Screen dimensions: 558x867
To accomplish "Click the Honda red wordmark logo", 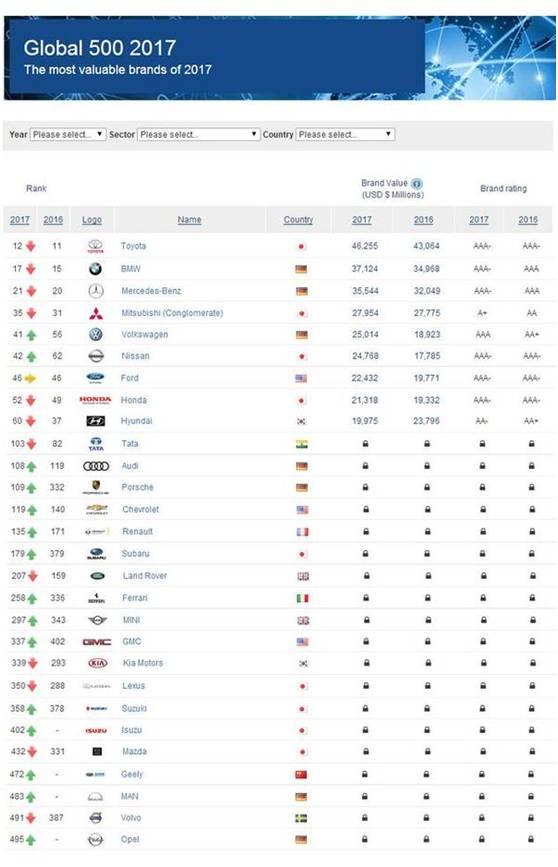I will pos(95,400).
